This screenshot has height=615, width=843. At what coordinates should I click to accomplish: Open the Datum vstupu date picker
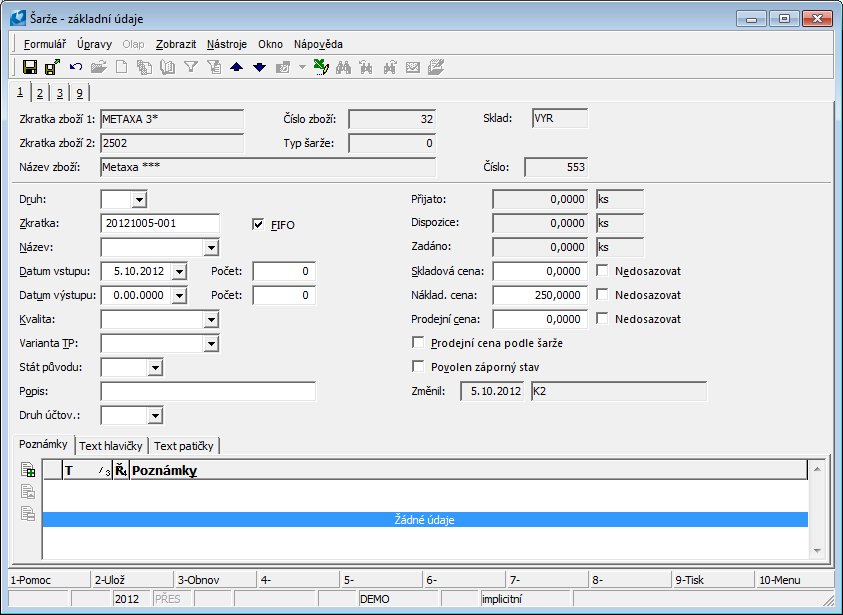point(179,272)
